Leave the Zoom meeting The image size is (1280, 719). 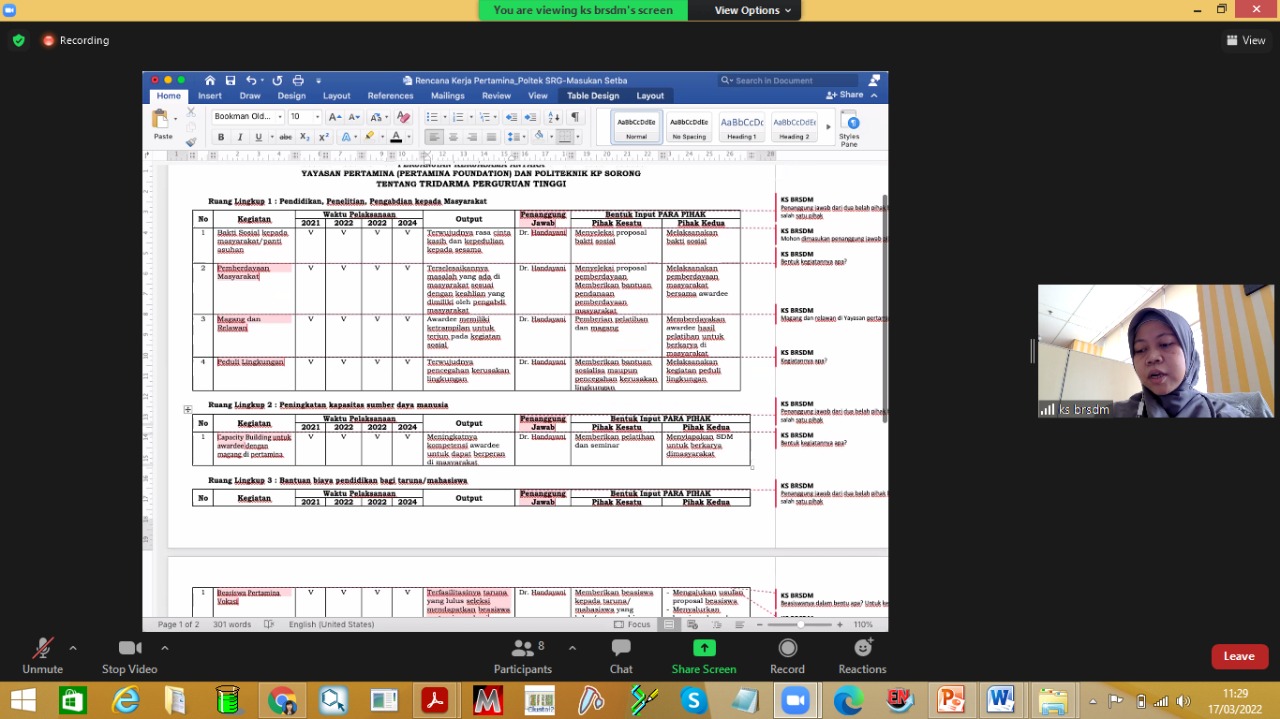point(1238,656)
